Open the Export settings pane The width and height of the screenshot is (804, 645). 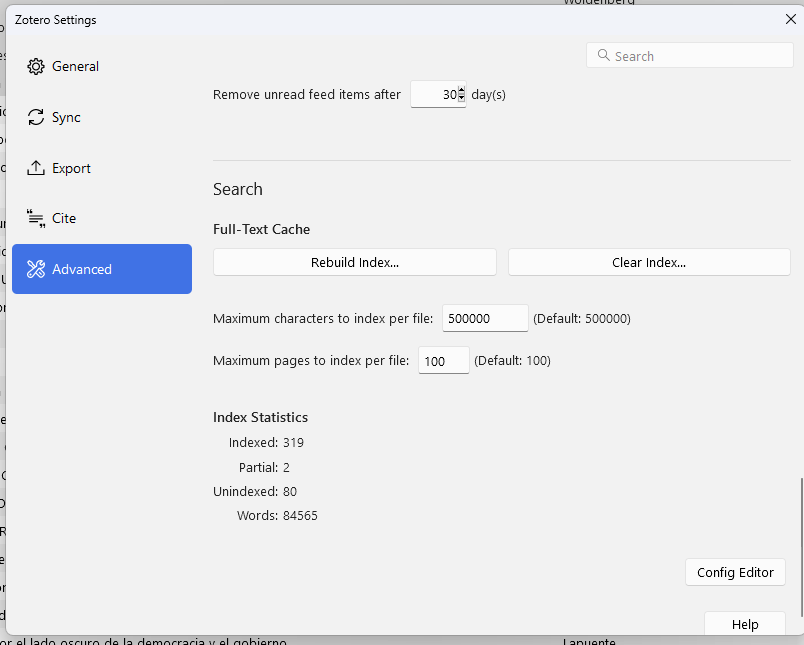point(102,168)
